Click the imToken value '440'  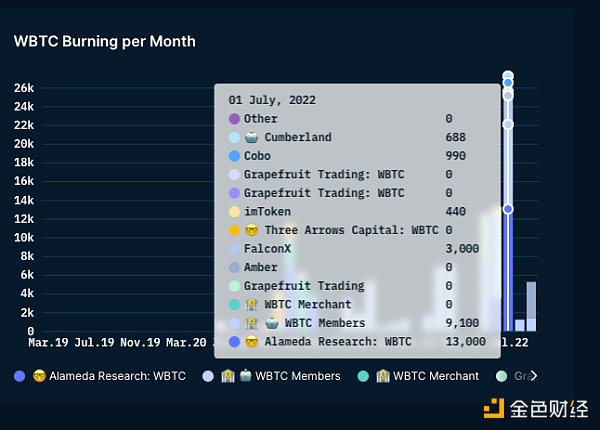click(455, 212)
